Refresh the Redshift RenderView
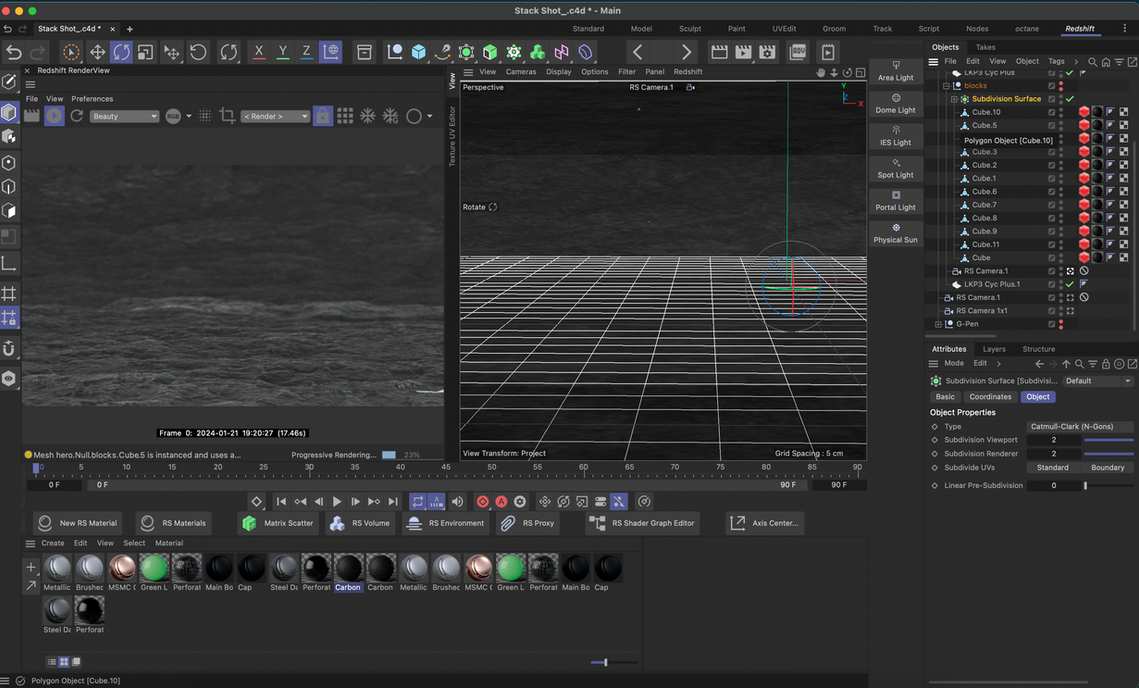Viewport: 1139px width, 688px height. click(76, 116)
